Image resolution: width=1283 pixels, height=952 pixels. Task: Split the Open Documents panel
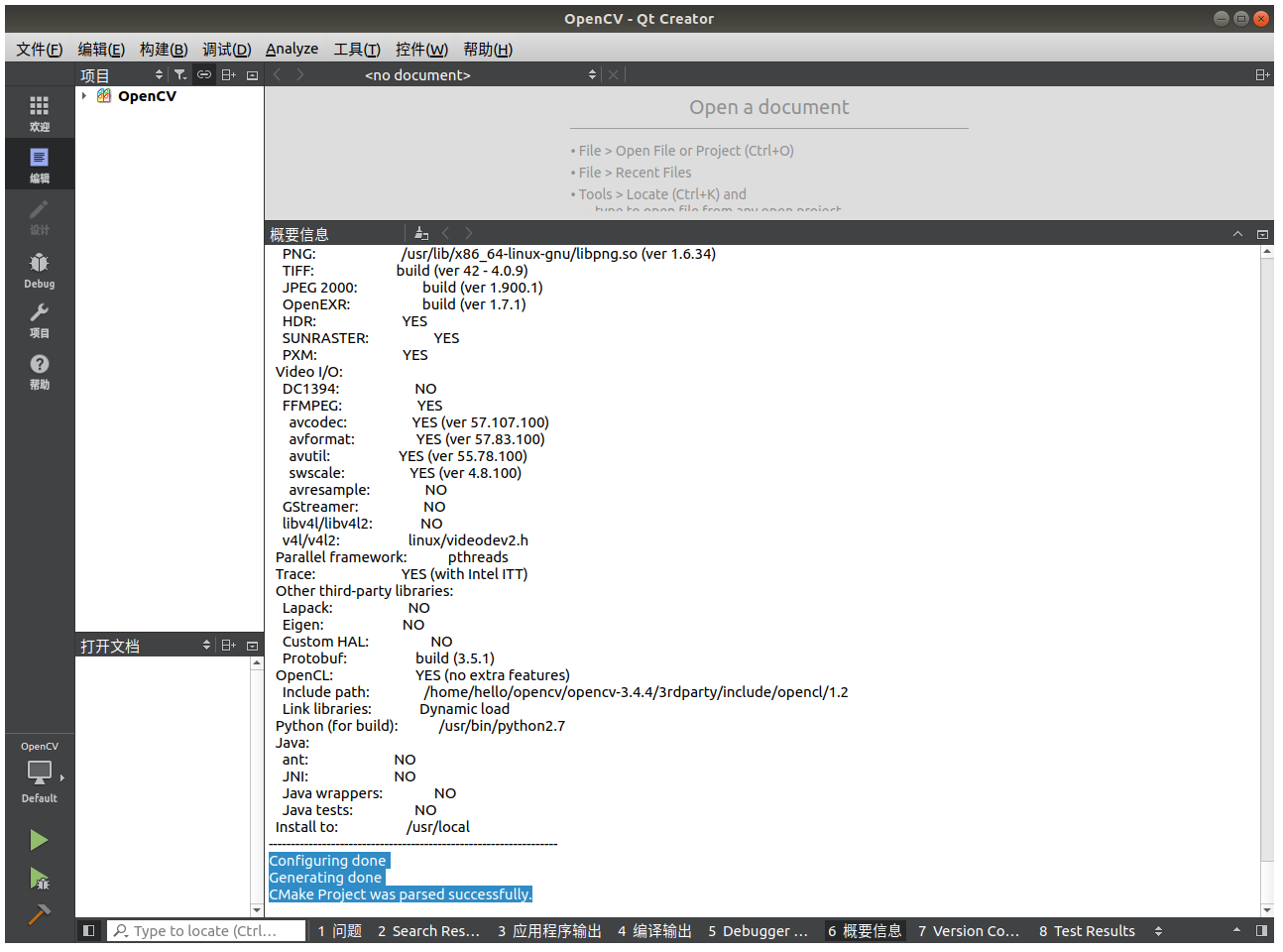[229, 645]
